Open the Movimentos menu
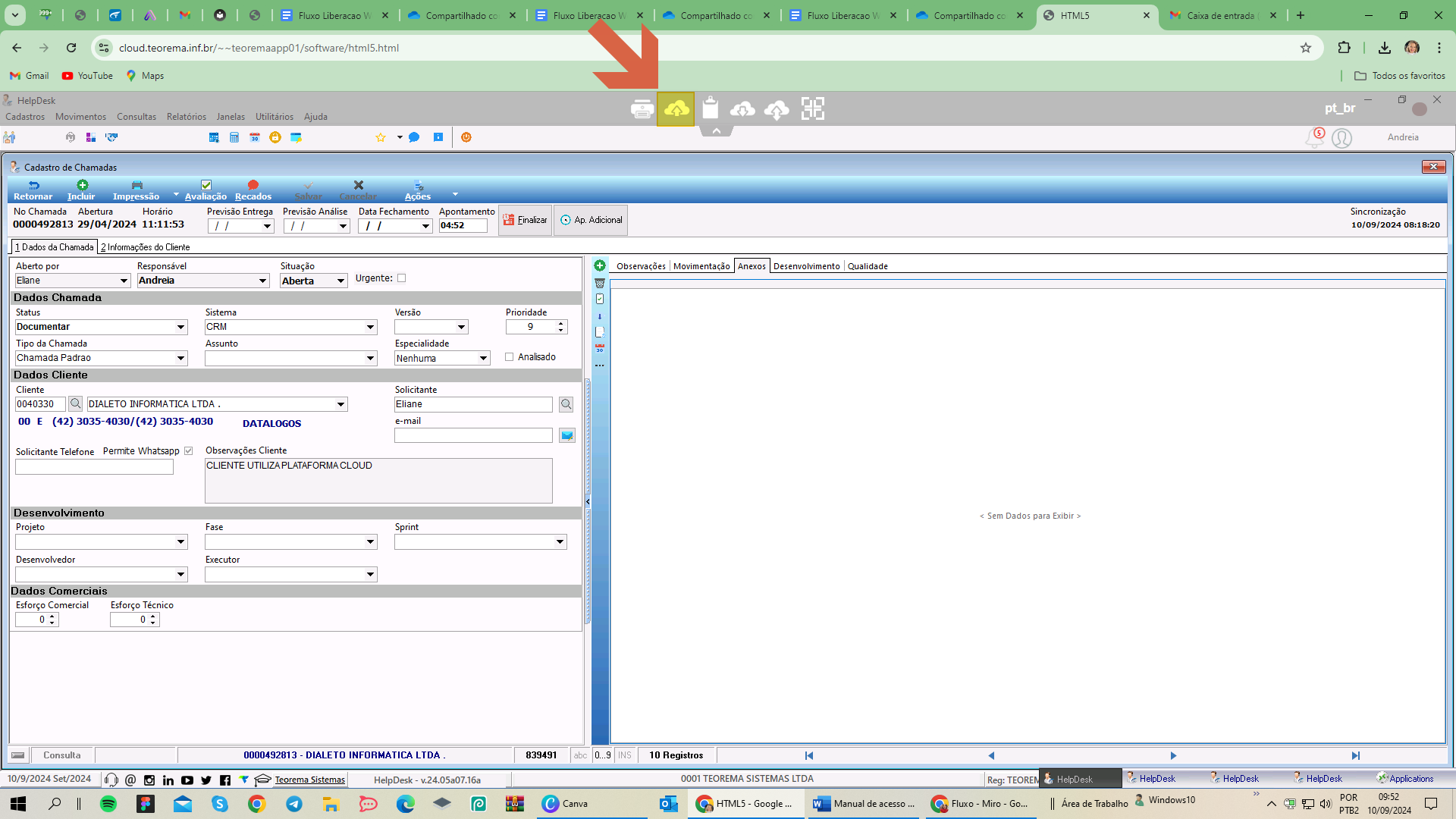The image size is (1456, 819). [x=80, y=117]
